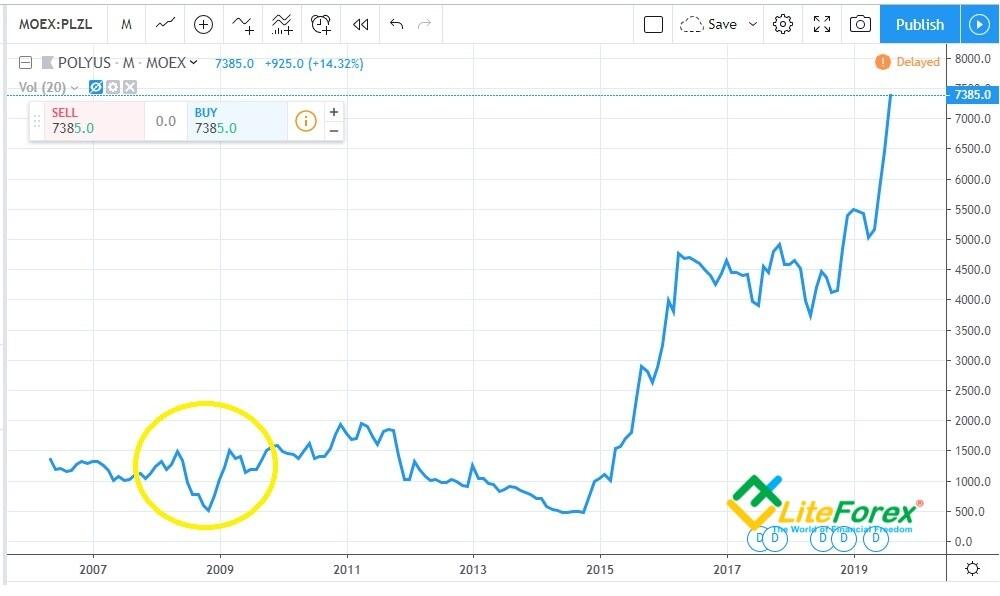The width and height of the screenshot is (1000, 596).
Task: Select the M timeframe
Action: pos(126,24)
